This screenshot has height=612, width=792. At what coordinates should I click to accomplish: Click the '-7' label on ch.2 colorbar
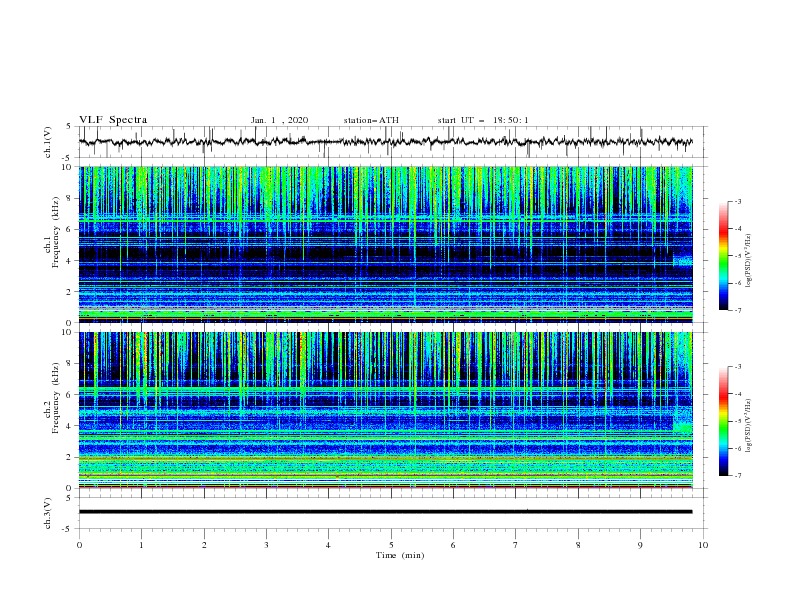pos(738,475)
